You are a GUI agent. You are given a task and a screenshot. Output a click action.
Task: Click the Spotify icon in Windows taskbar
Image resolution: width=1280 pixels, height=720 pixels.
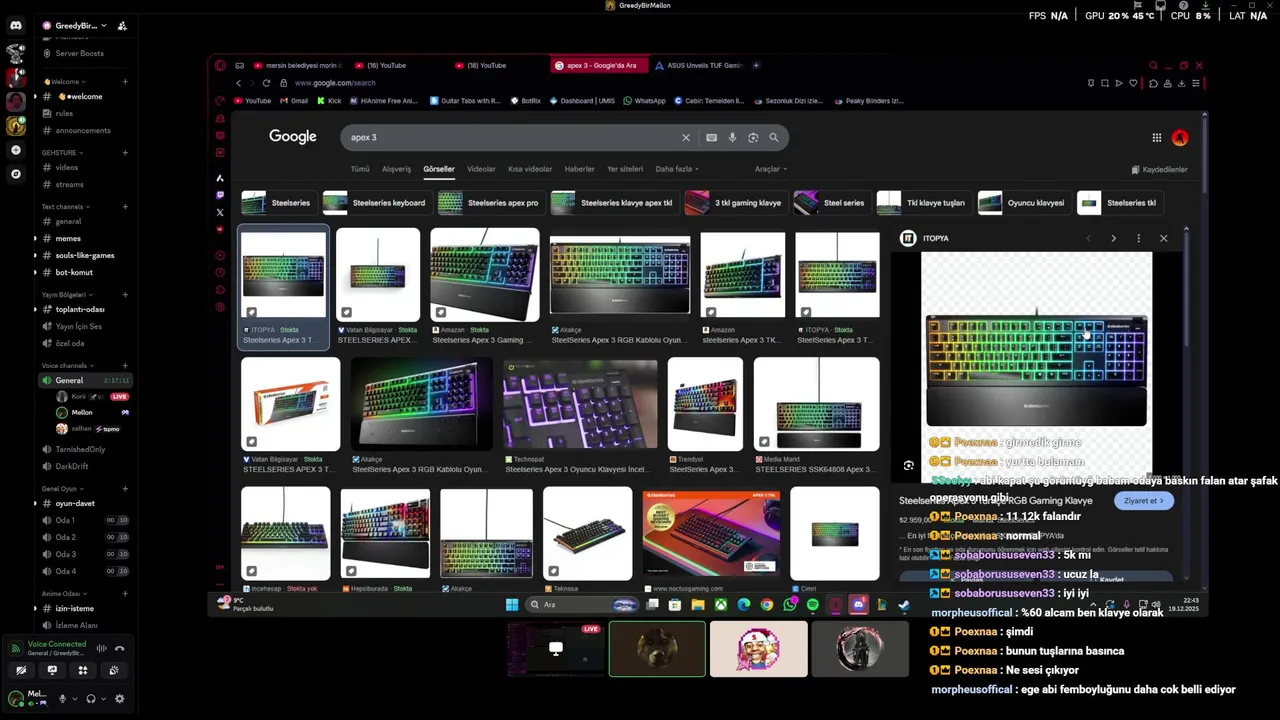[812, 605]
